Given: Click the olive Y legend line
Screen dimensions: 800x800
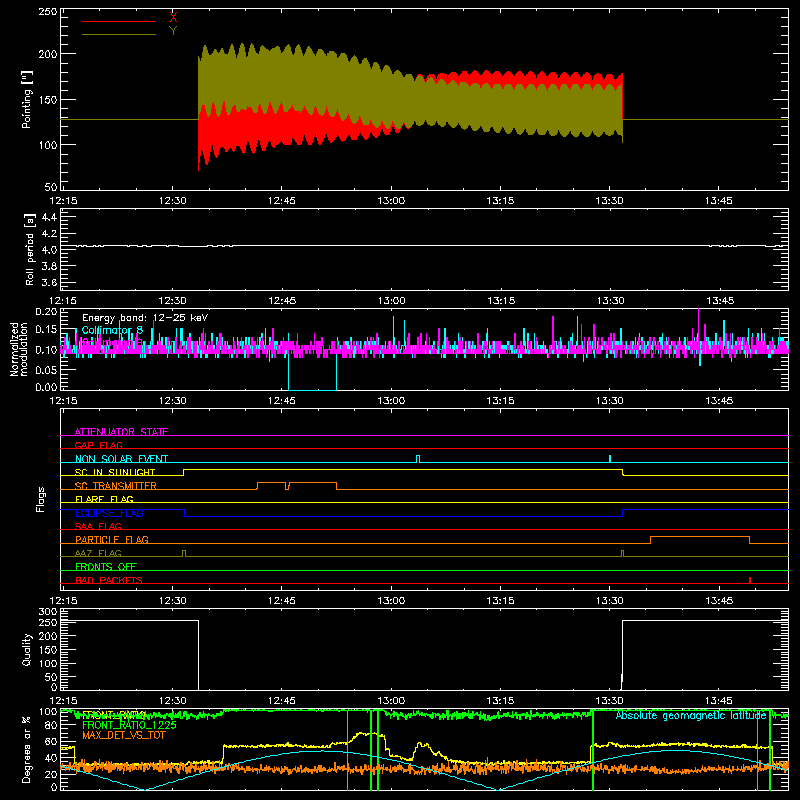Looking at the screenshot, I should click(x=118, y=34).
